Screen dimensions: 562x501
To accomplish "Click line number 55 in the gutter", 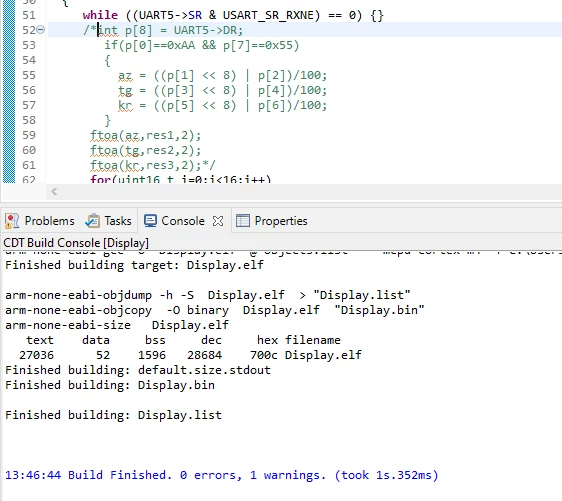I will (29, 75).
